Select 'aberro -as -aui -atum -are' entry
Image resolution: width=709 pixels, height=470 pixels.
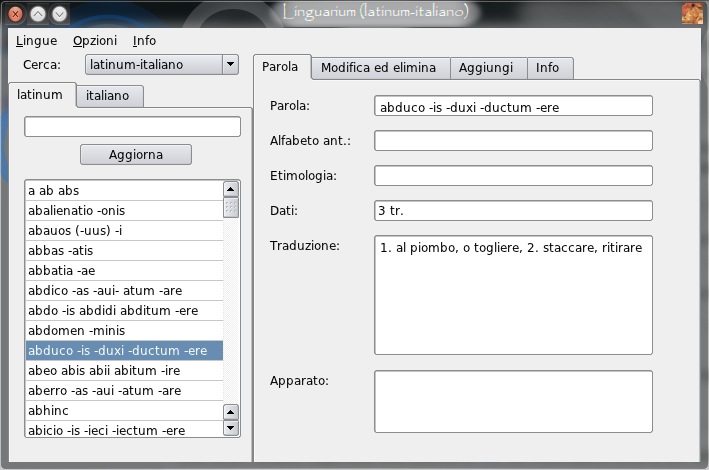124,390
